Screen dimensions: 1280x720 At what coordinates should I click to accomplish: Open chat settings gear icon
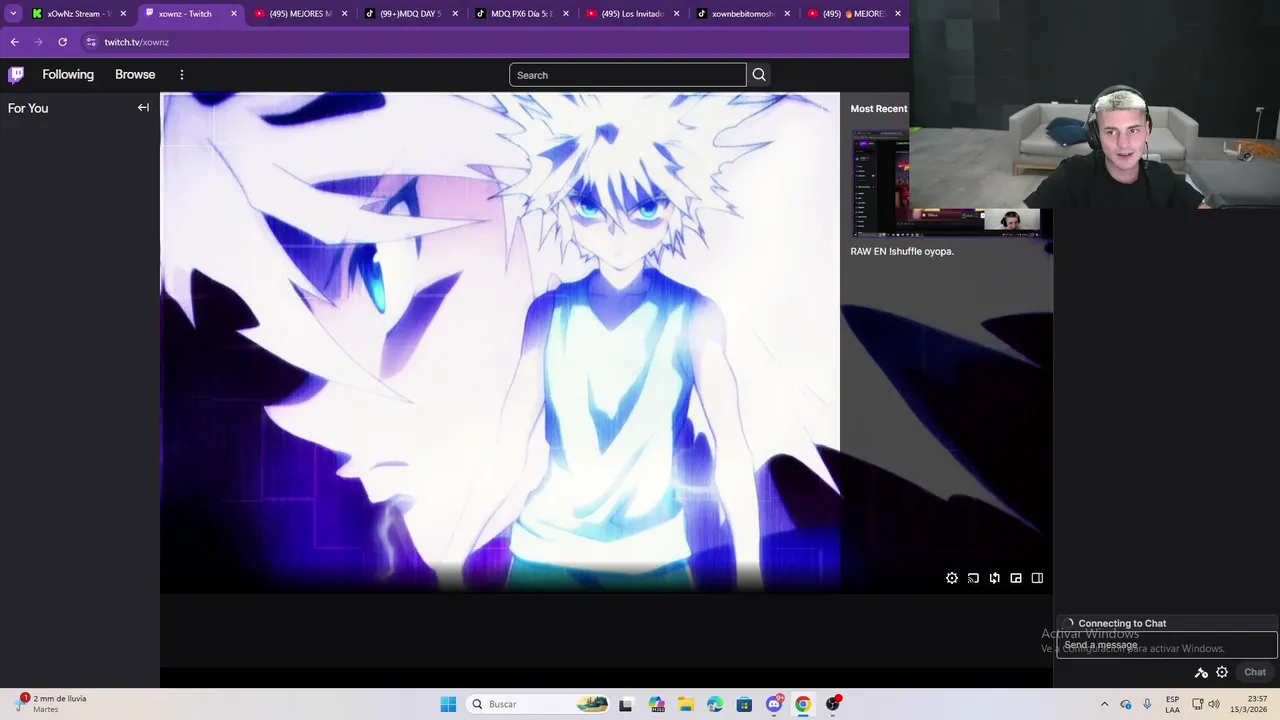[1222, 672]
